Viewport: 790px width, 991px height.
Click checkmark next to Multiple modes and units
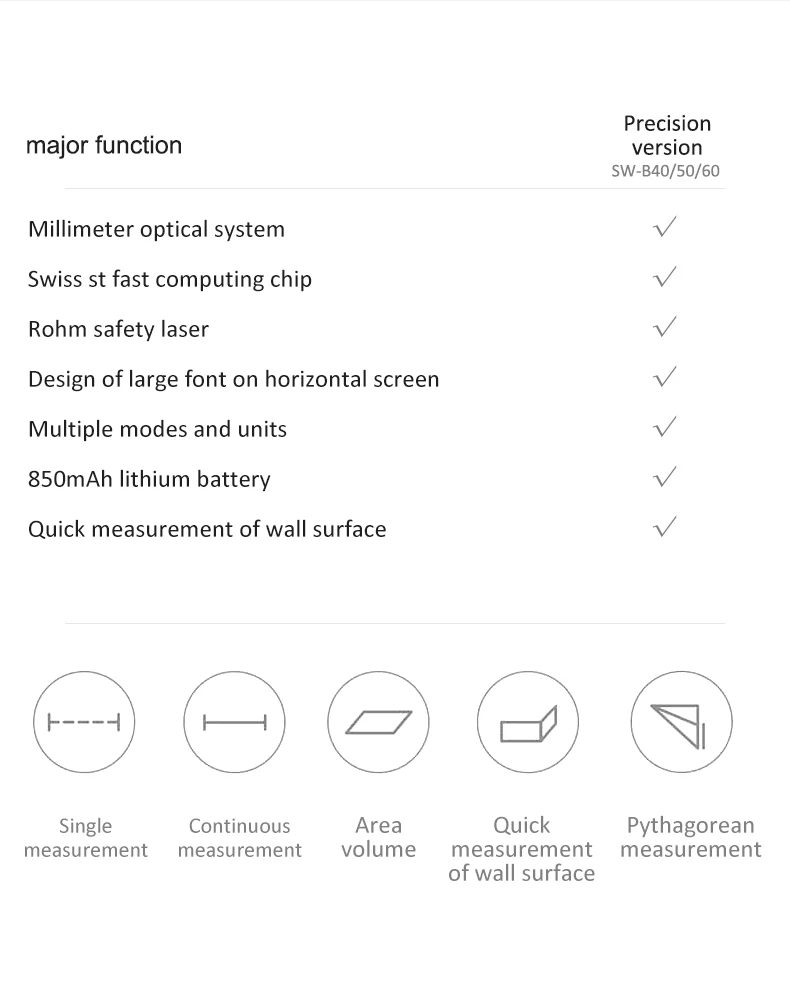click(x=665, y=427)
